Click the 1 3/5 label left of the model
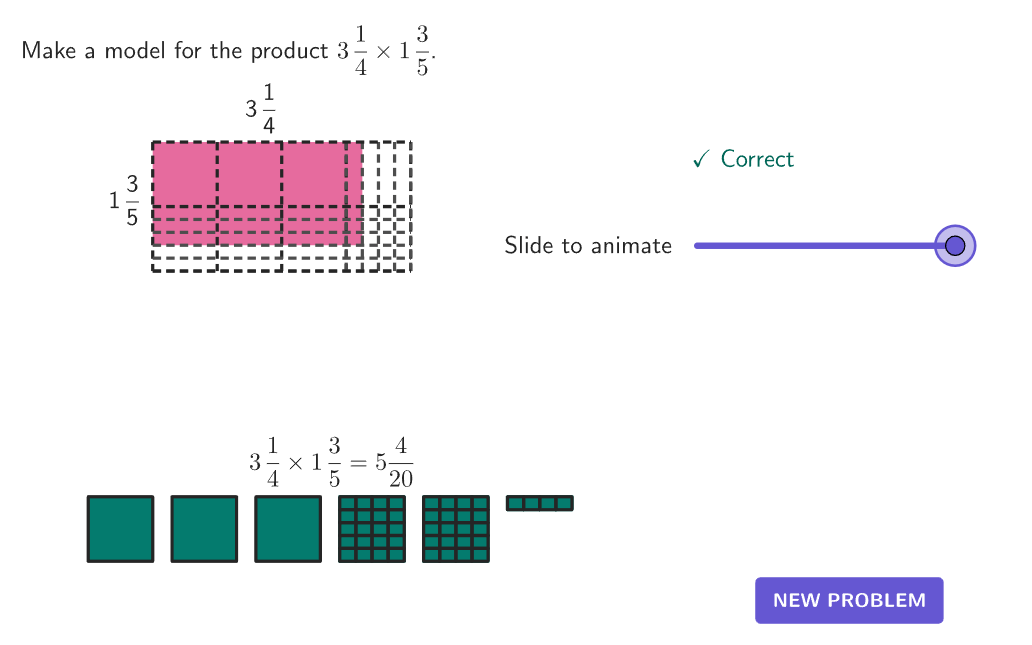The image size is (1032, 645). 124,200
